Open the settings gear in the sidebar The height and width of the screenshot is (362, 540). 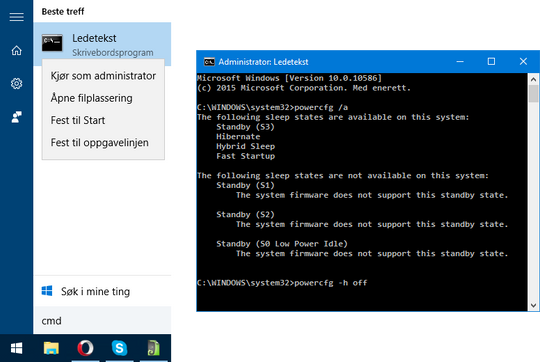click(17, 84)
